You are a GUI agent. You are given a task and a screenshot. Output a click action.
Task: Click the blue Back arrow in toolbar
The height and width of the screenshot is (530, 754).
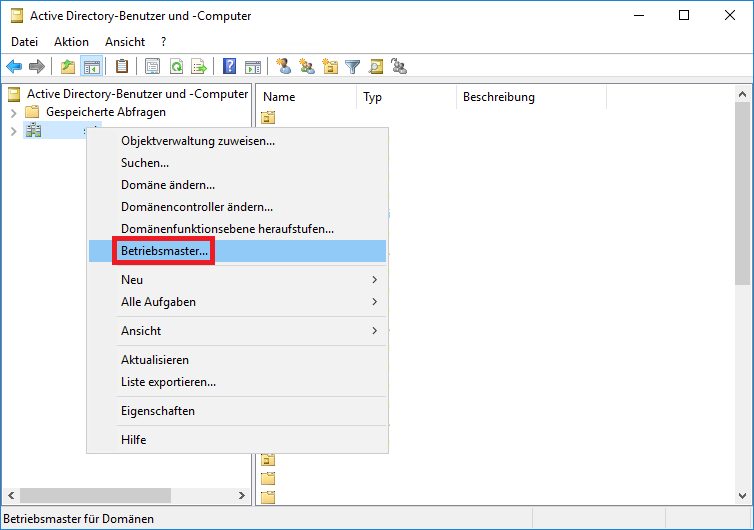(14, 67)
